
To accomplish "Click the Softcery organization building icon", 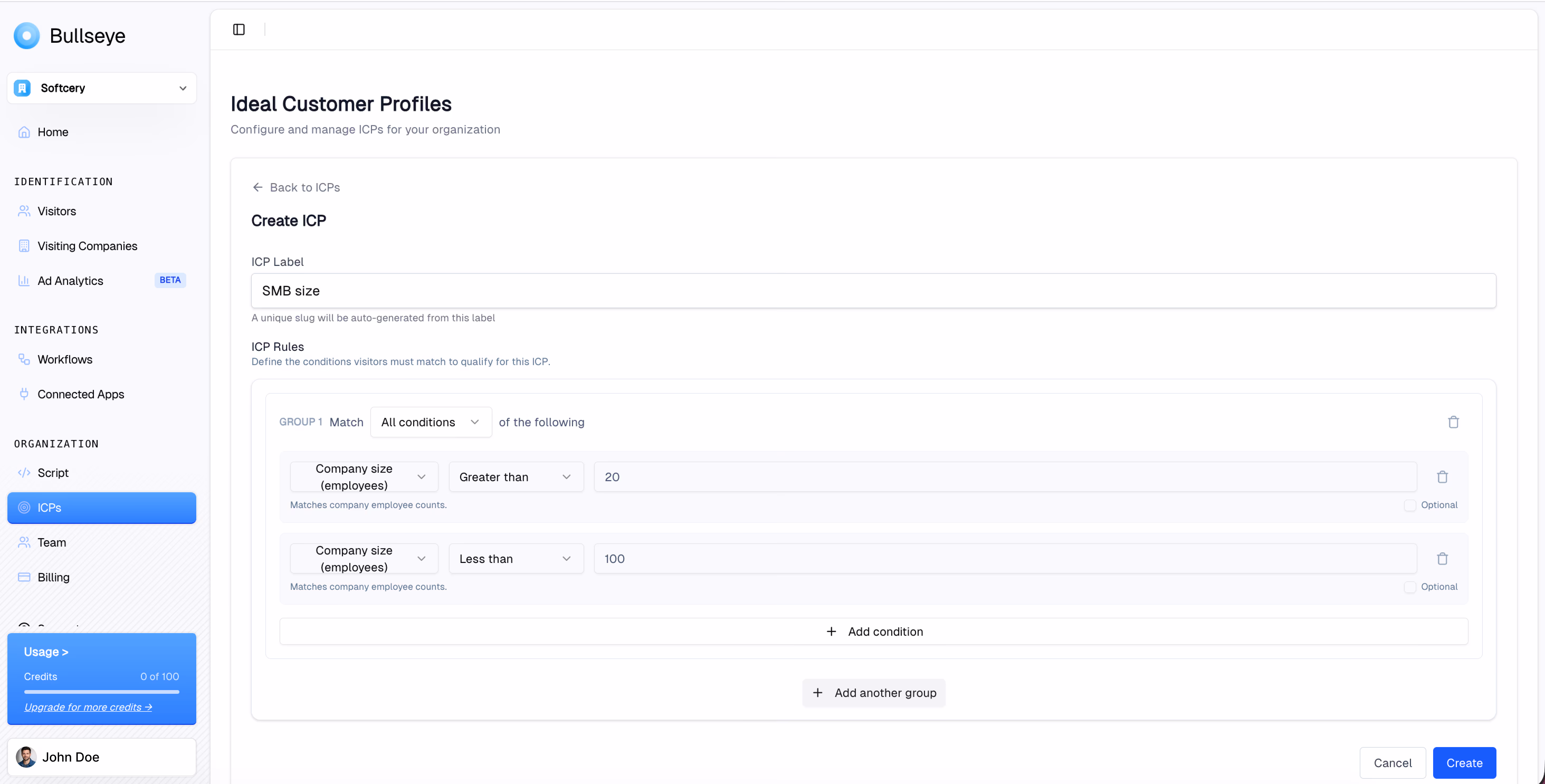I will tap(22, 88).
